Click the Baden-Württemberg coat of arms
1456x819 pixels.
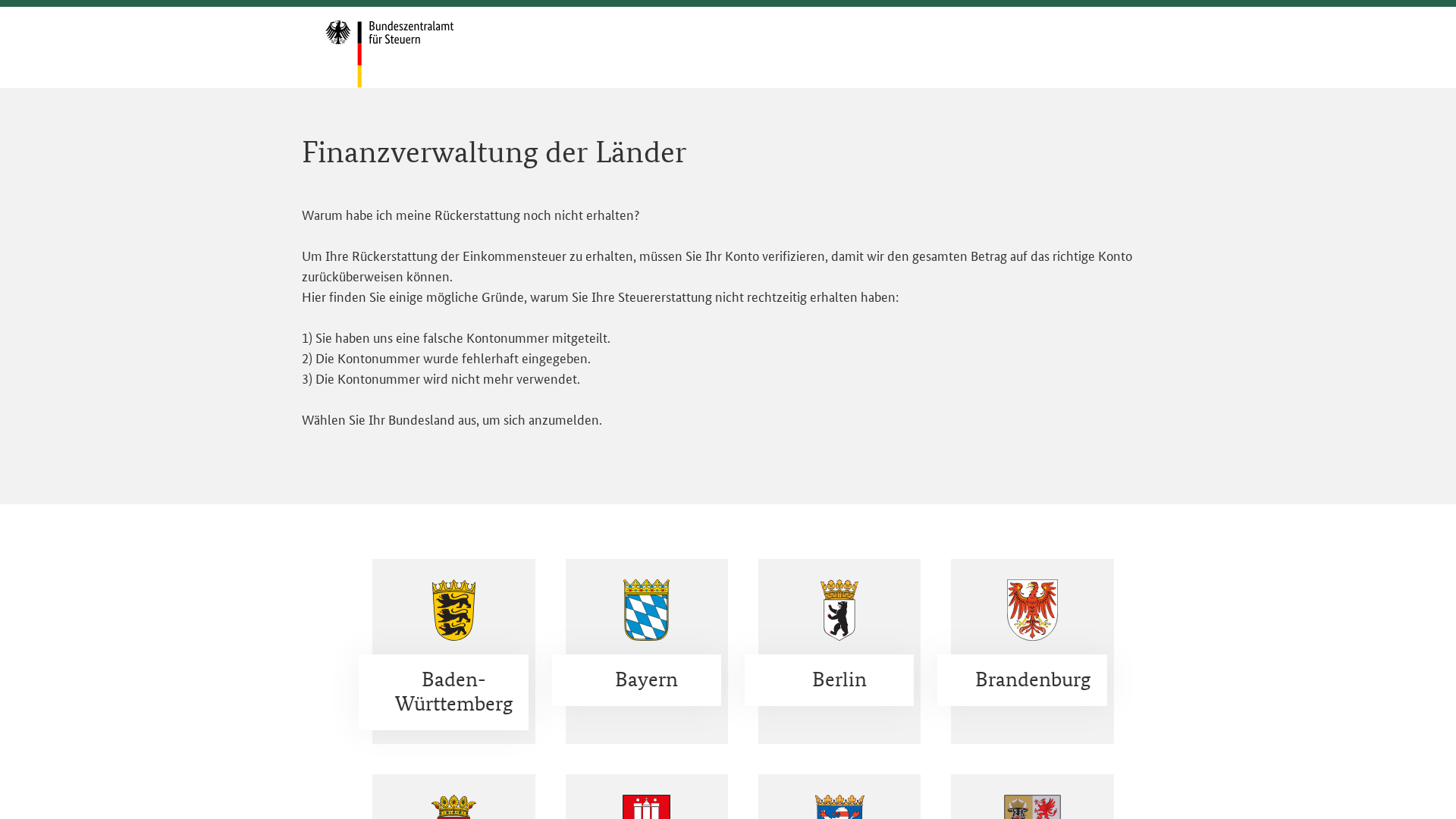[453, 610]
